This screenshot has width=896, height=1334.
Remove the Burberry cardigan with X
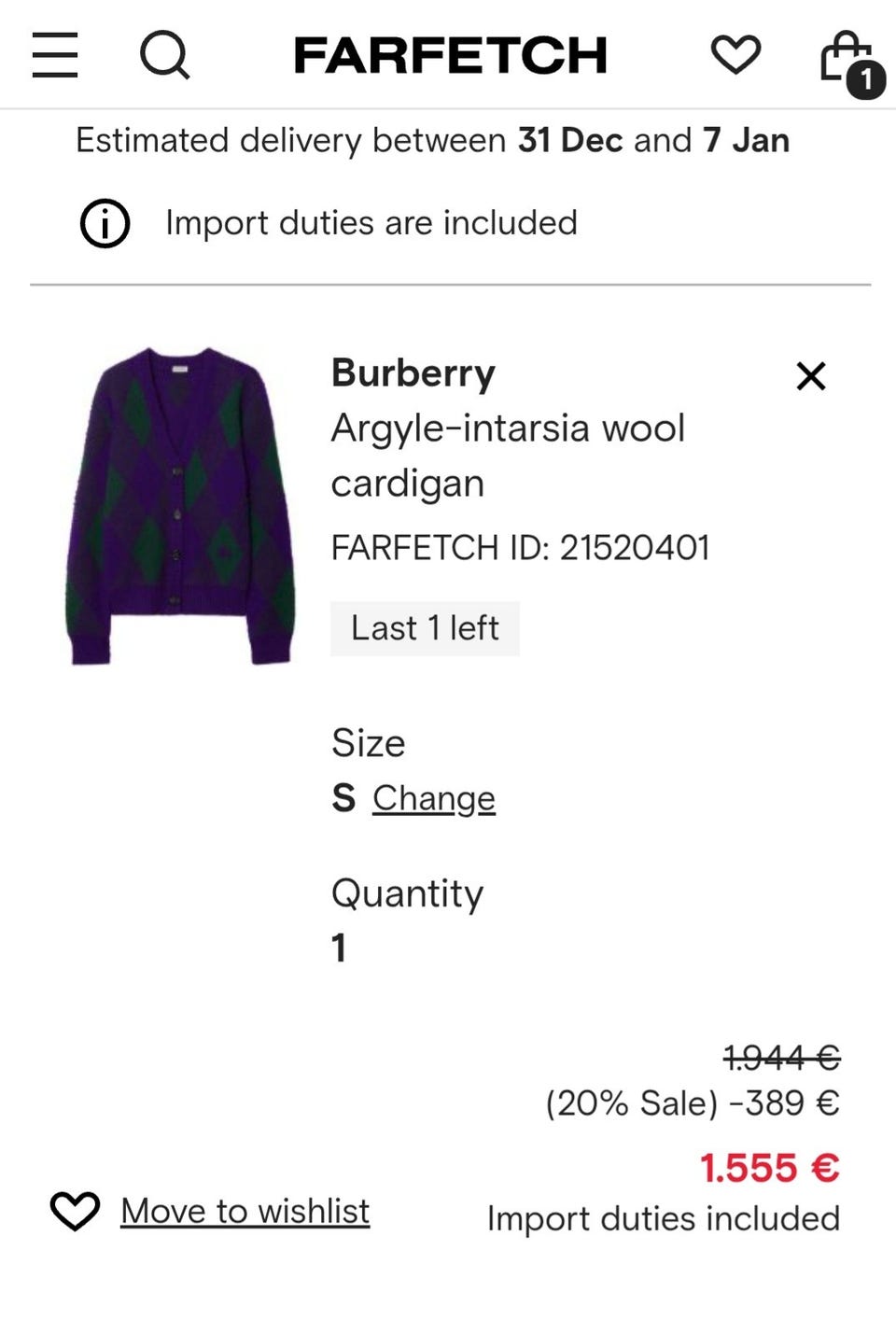[811, 376]
